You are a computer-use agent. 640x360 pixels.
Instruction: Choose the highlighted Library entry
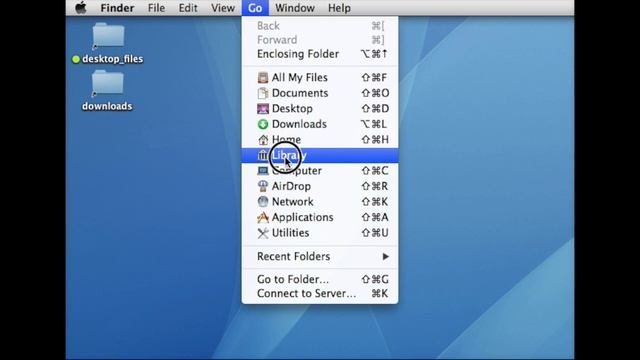[x=320, y=155]
